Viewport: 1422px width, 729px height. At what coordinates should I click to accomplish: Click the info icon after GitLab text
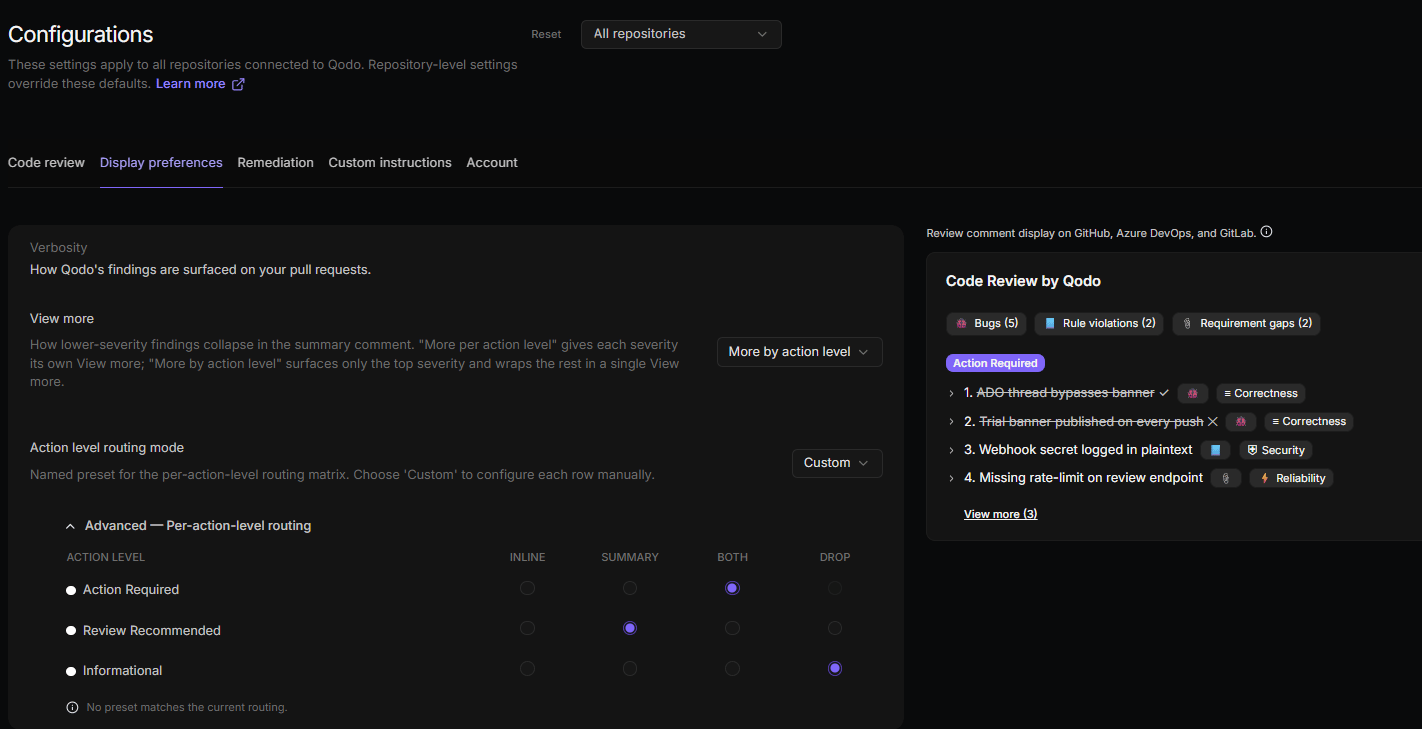click(x=1266, y=232)
